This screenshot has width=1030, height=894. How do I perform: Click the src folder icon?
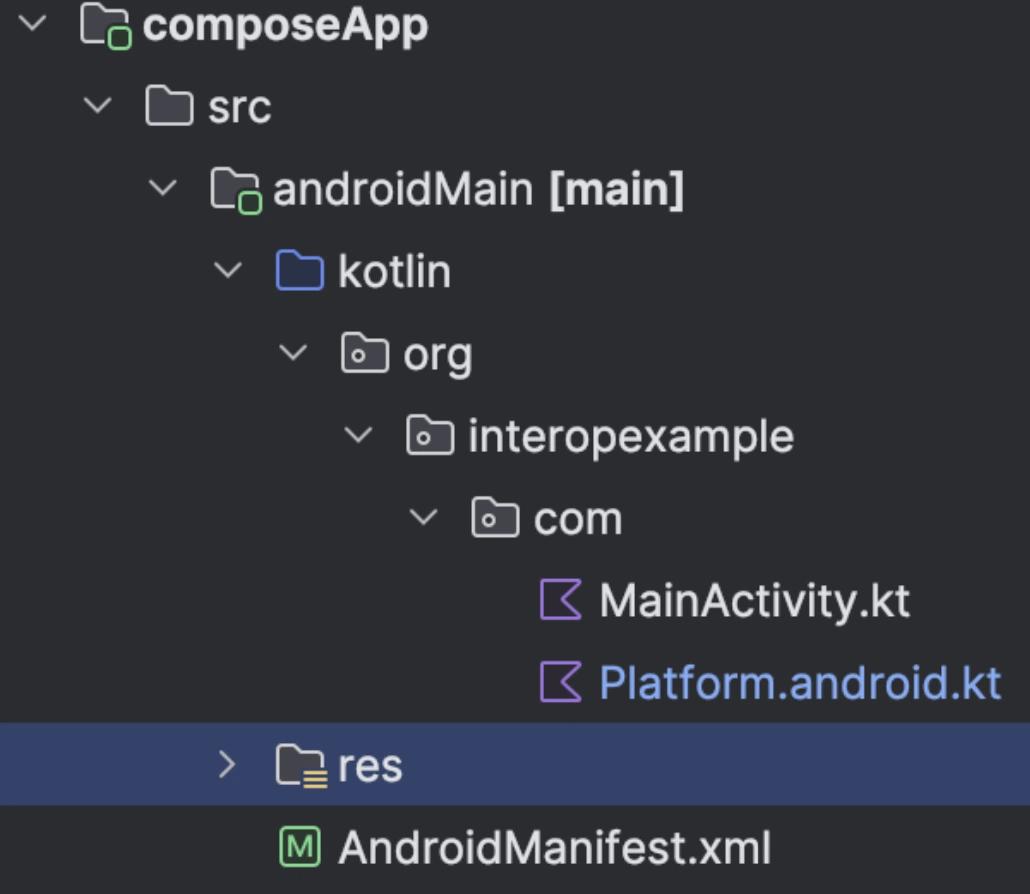[169, 106]
